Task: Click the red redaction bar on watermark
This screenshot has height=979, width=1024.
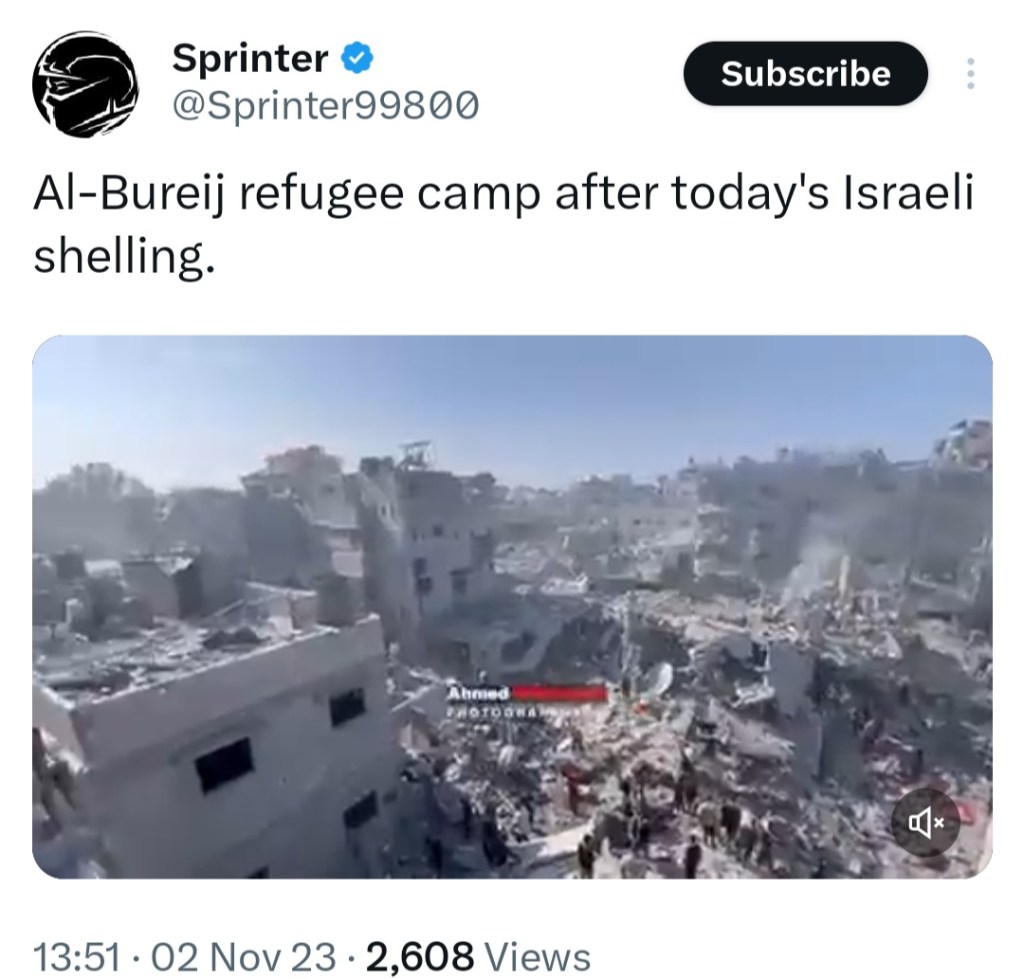Action: [x=559, y=693]
